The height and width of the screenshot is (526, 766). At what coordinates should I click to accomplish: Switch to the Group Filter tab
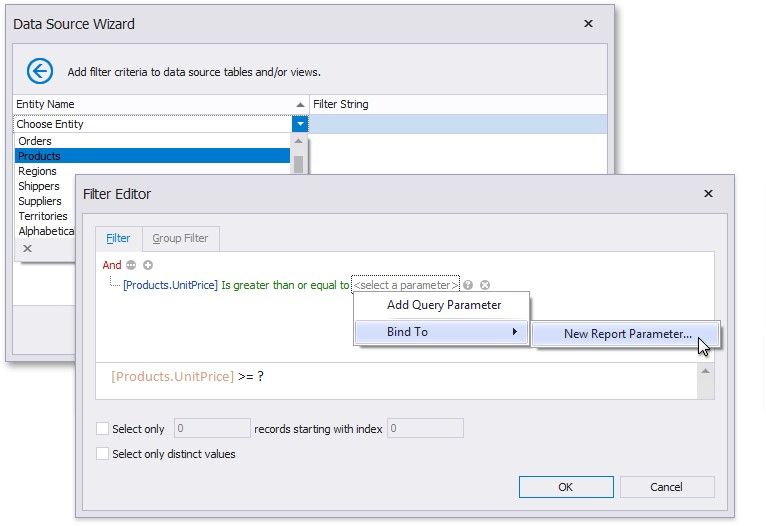[180, 239]
